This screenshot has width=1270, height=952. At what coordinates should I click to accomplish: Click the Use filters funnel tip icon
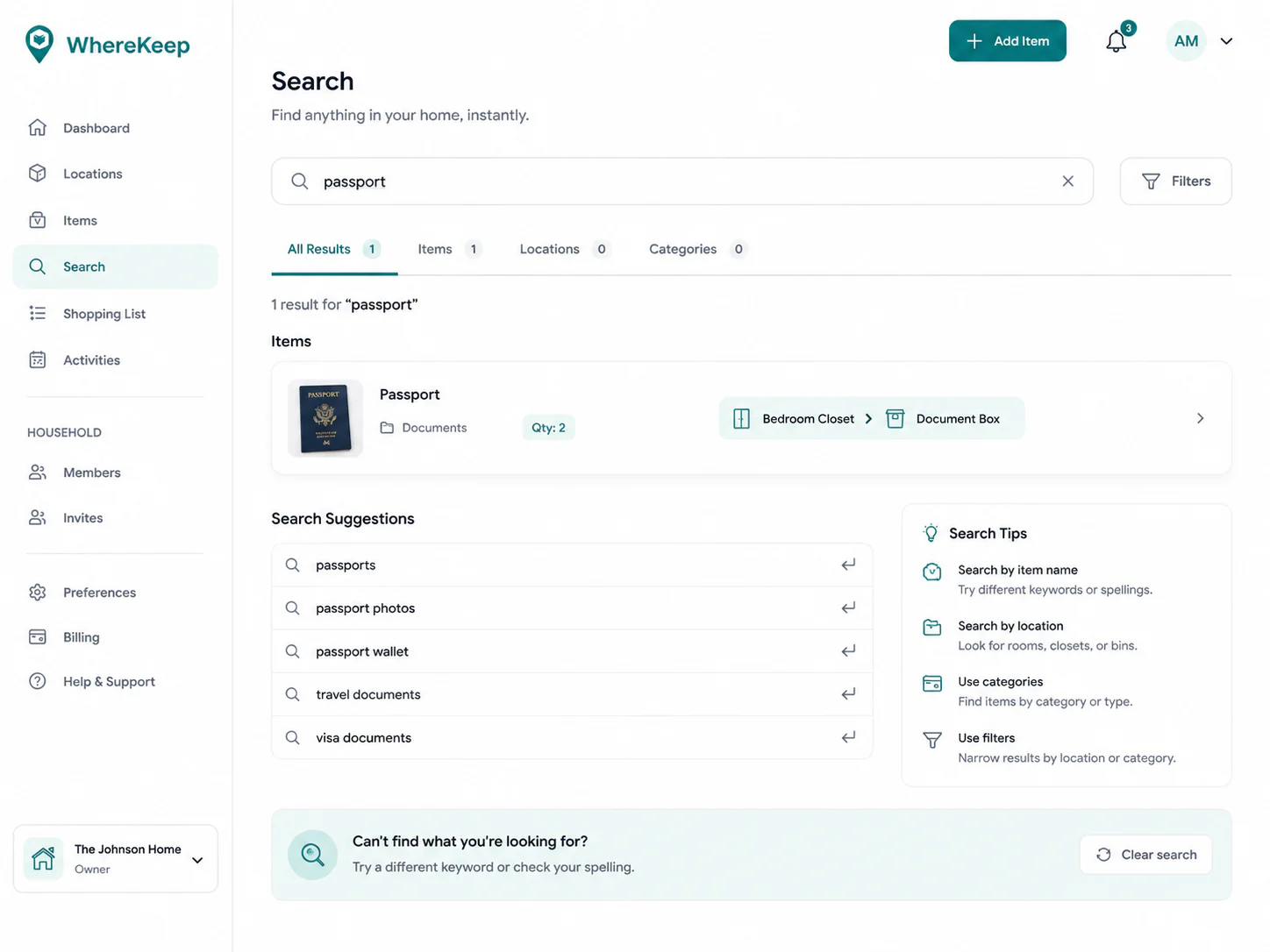click(932, 740)
